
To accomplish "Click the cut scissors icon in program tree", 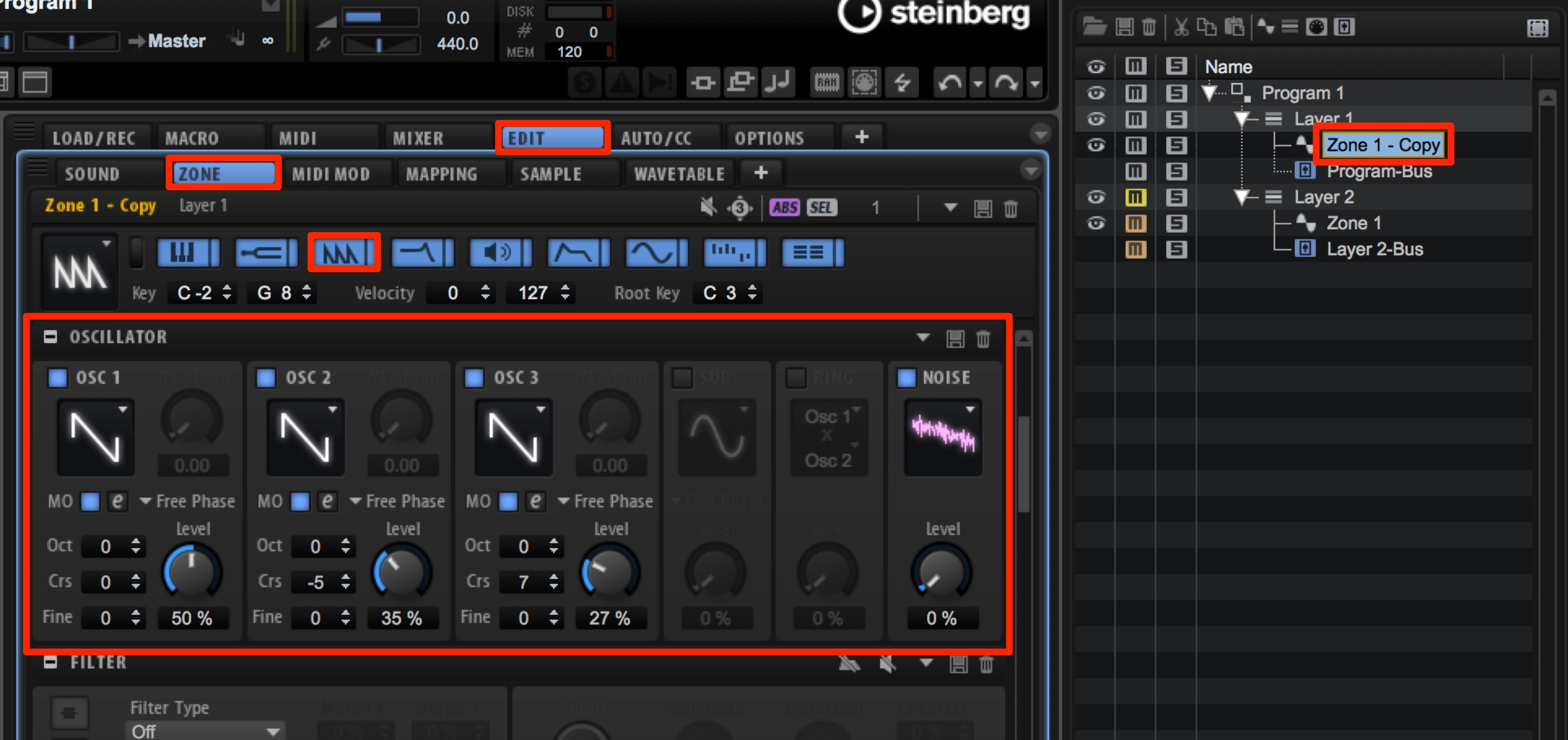I will [1181, 27].
